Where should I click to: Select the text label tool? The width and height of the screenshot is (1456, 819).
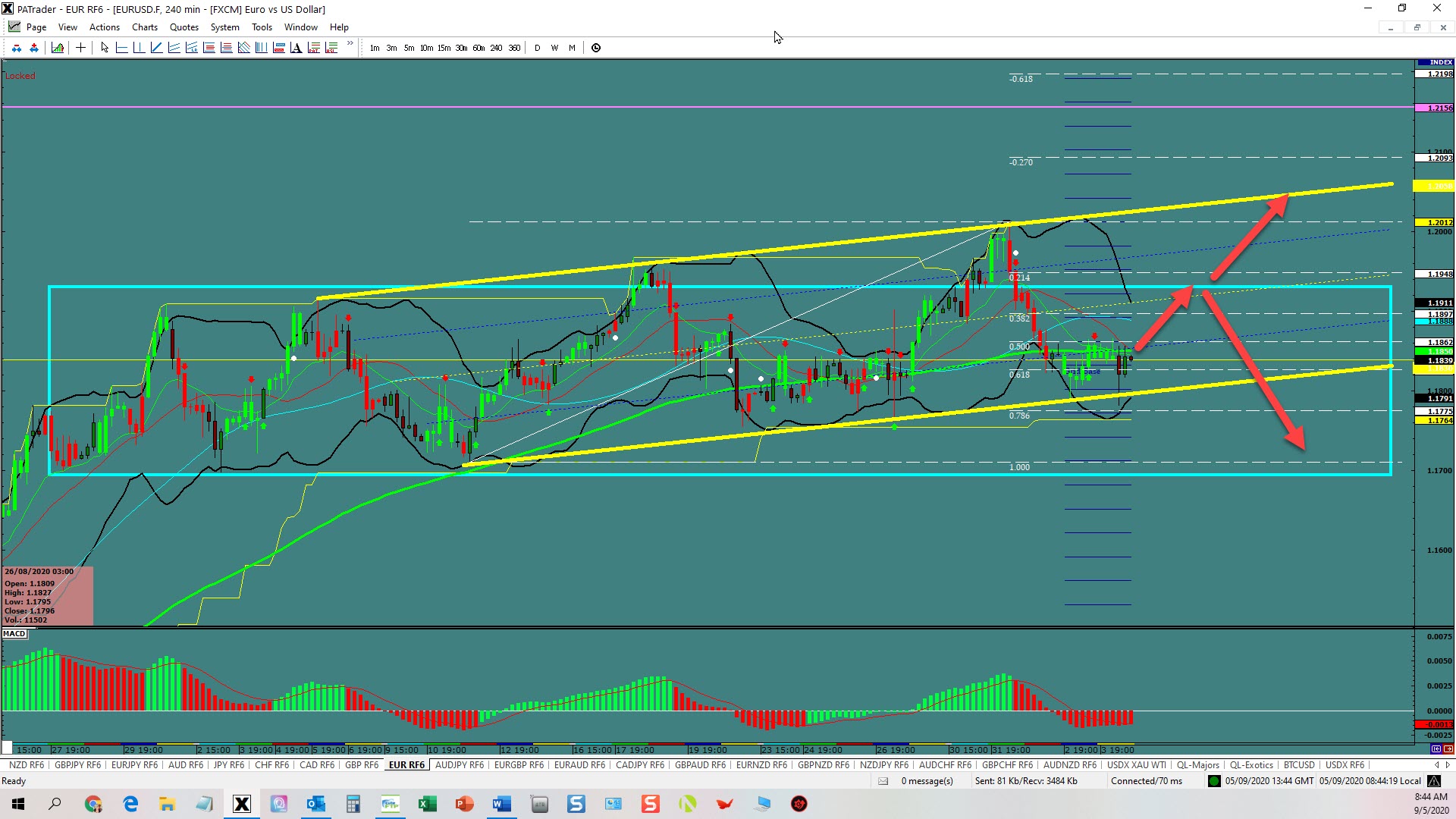[296, 48]
